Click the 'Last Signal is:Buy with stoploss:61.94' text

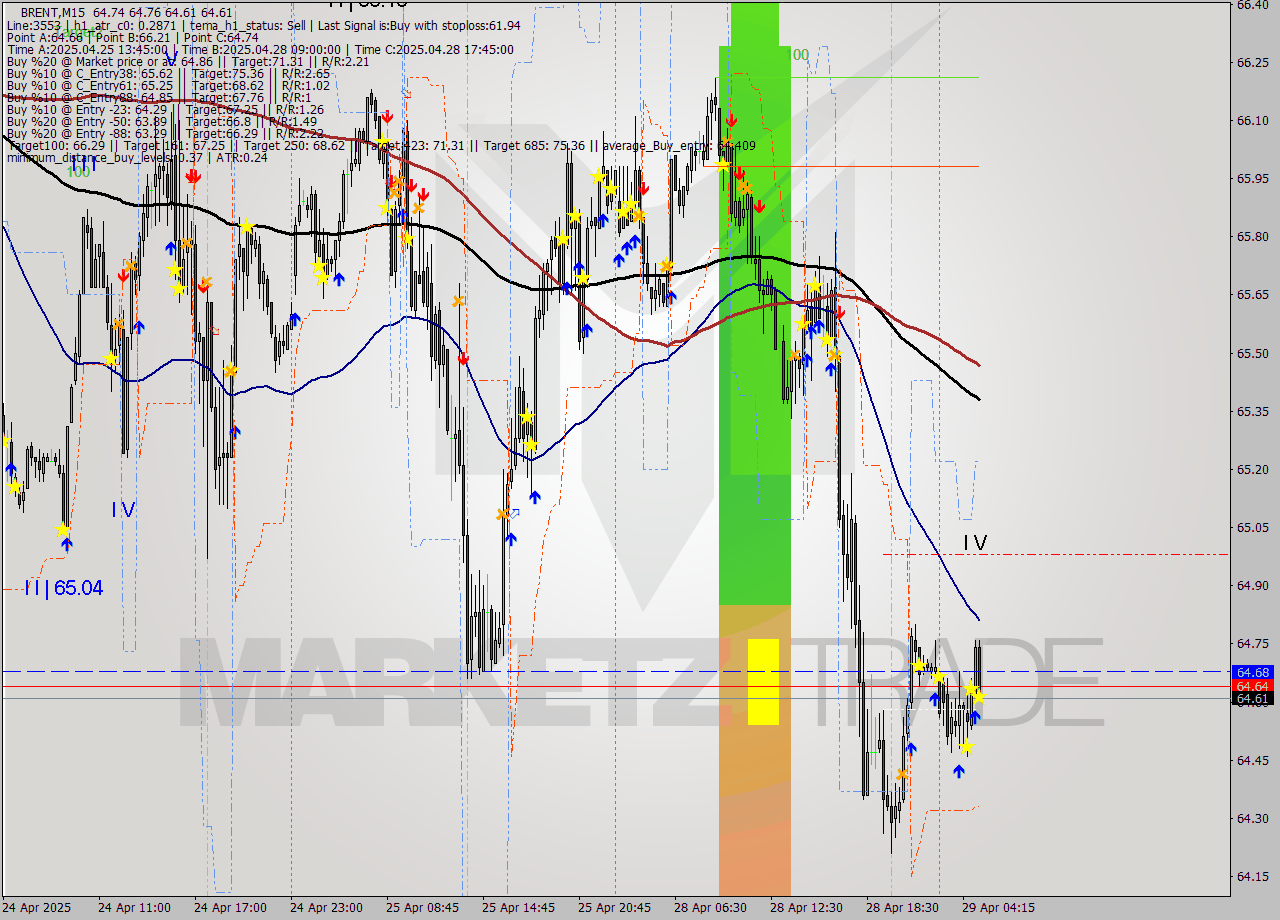tap(420, 25)
